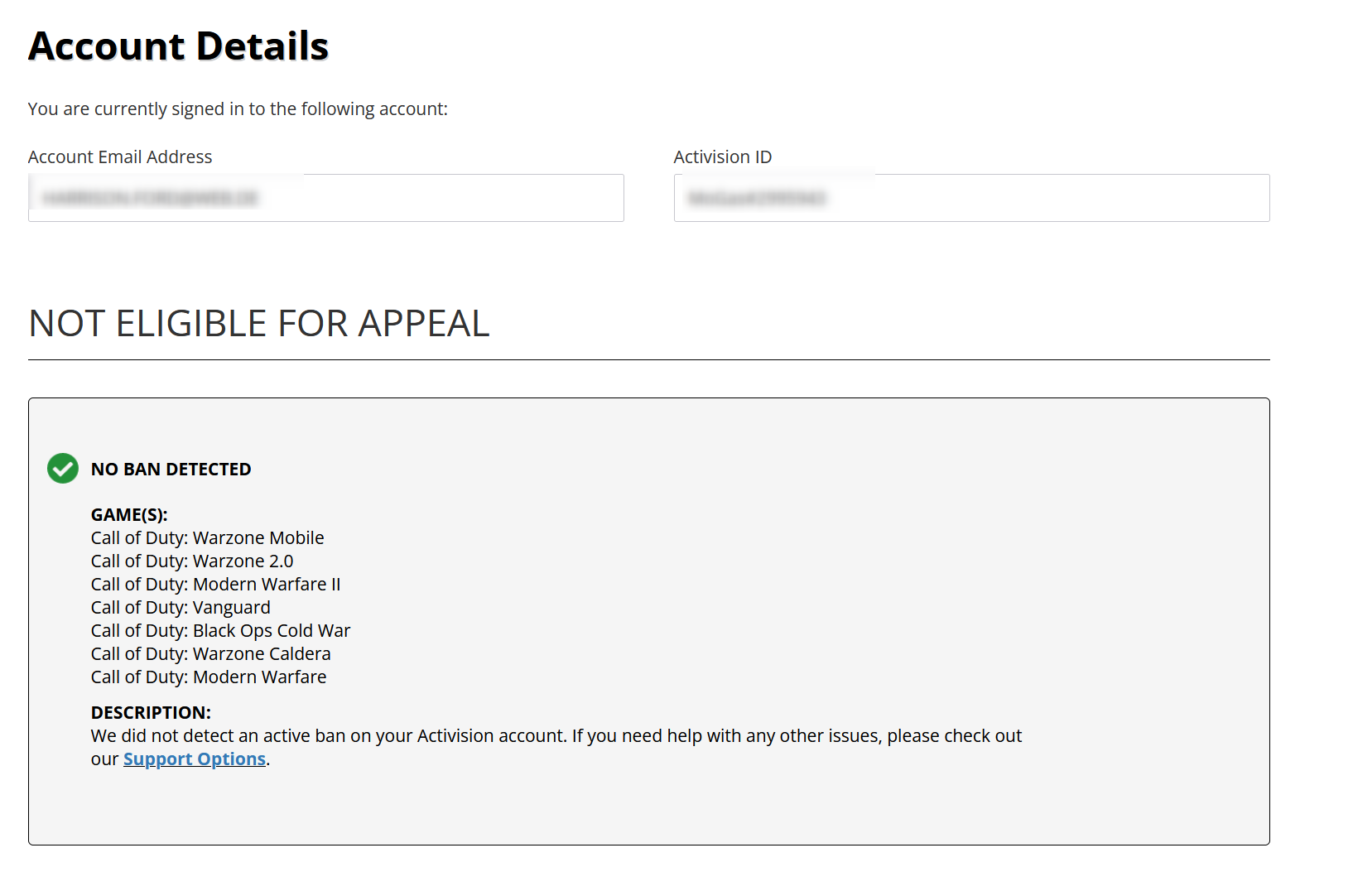Open the Support Options link

click(195, 759)
